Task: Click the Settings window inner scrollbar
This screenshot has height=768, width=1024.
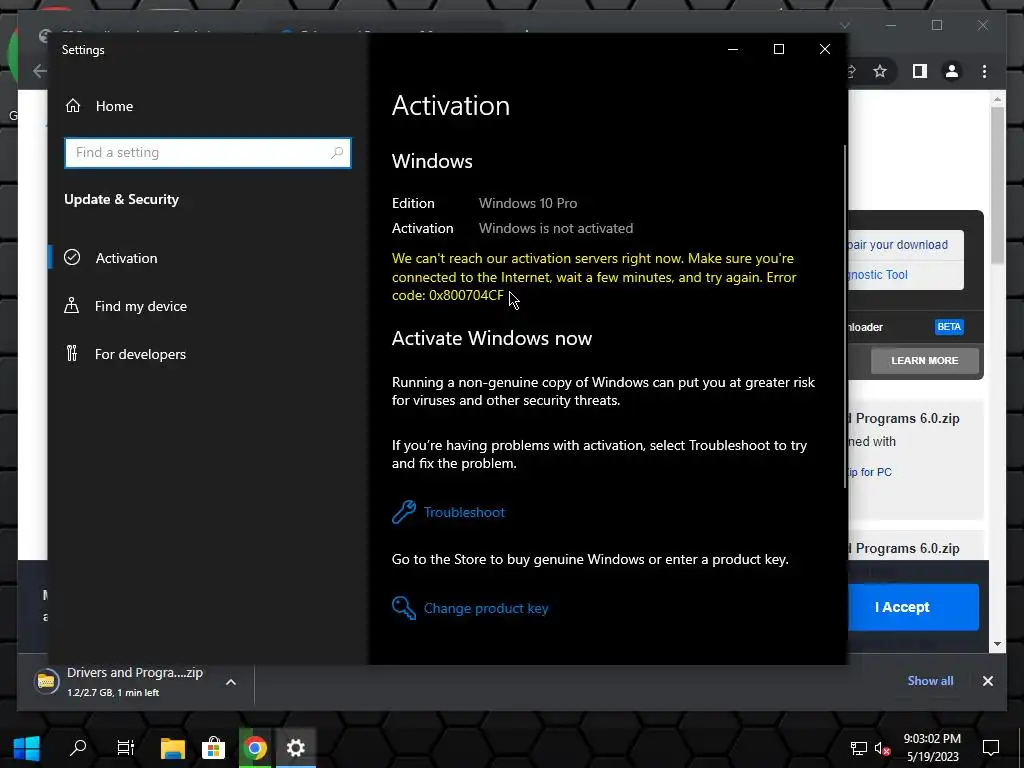Action: tap(845, 317)
